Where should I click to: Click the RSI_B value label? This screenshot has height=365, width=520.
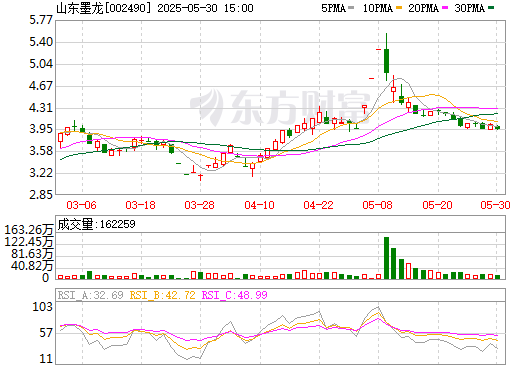(162, 295)
